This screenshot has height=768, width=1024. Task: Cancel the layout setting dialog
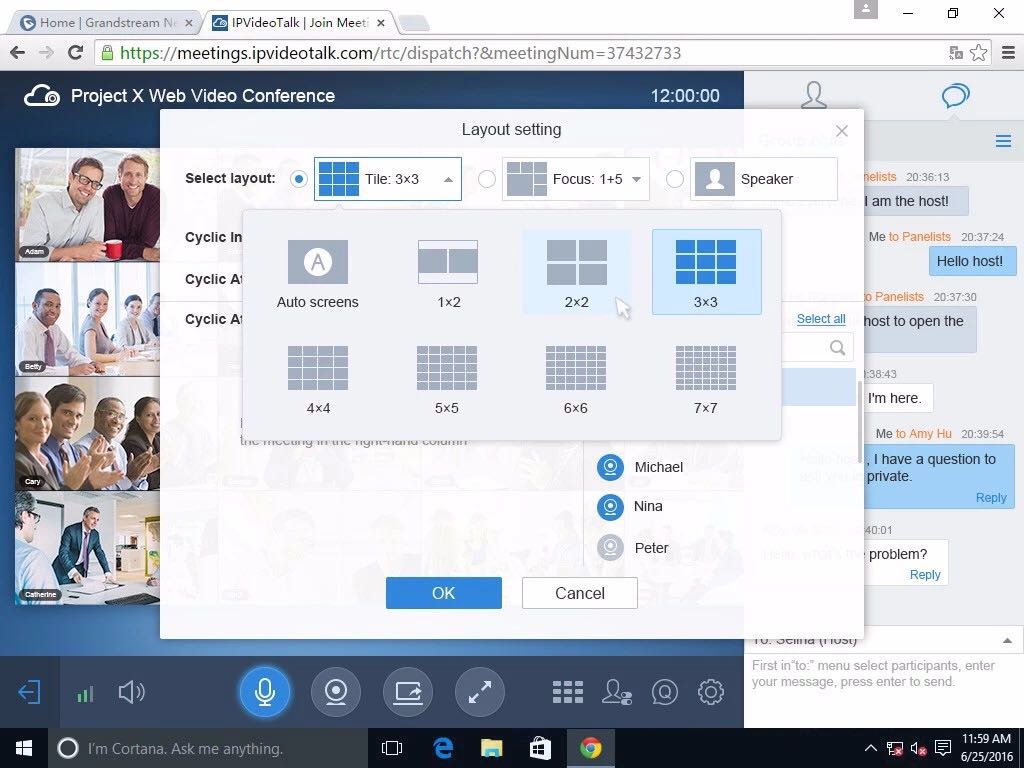(579, 593)
